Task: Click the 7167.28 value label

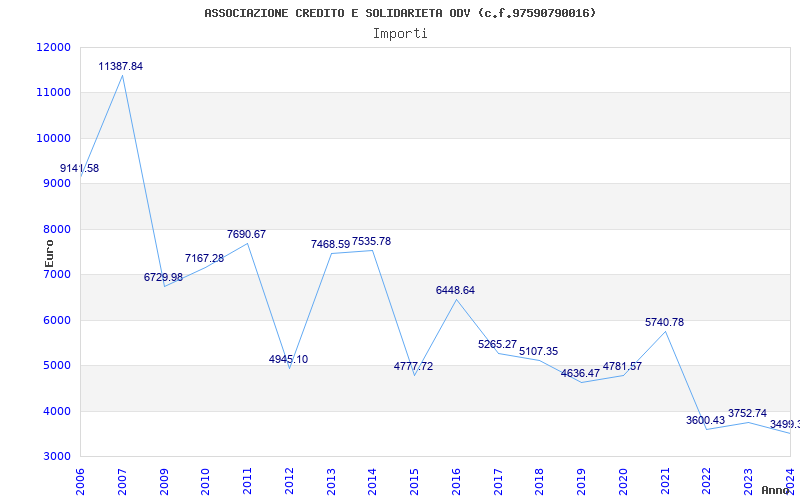Action: click(205, 258)
